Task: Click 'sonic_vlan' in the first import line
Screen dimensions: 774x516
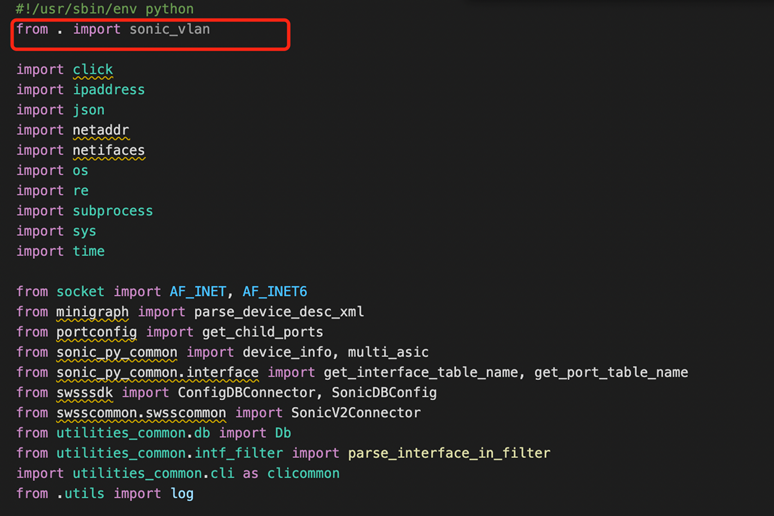Action: tap(170, 29)
